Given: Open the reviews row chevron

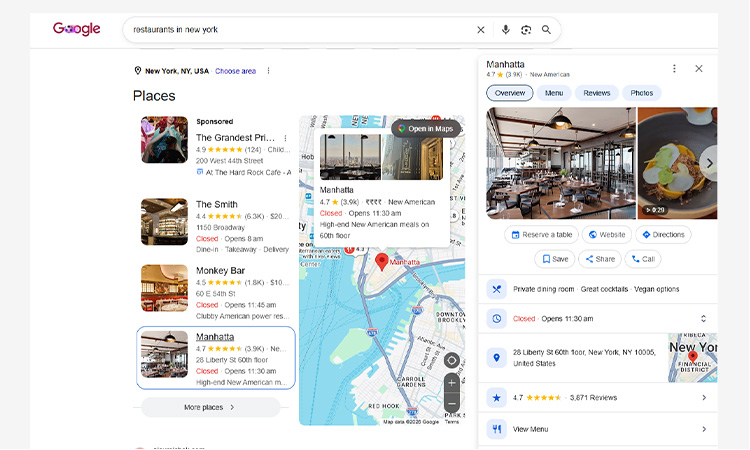Looking at the screenshot, I should (704, 397).
